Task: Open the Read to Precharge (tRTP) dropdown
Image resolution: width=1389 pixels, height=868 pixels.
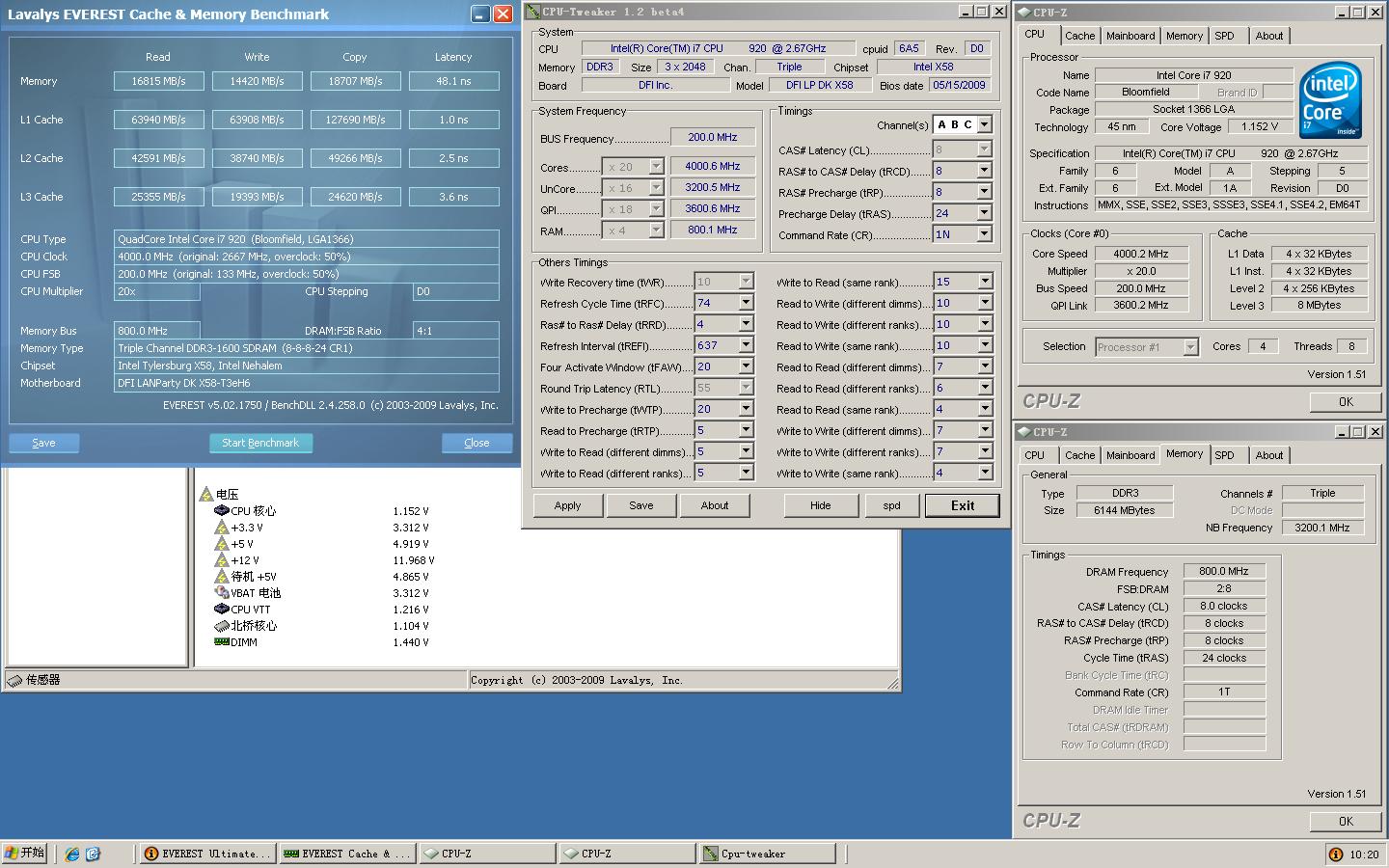Action: pos(746,430)
